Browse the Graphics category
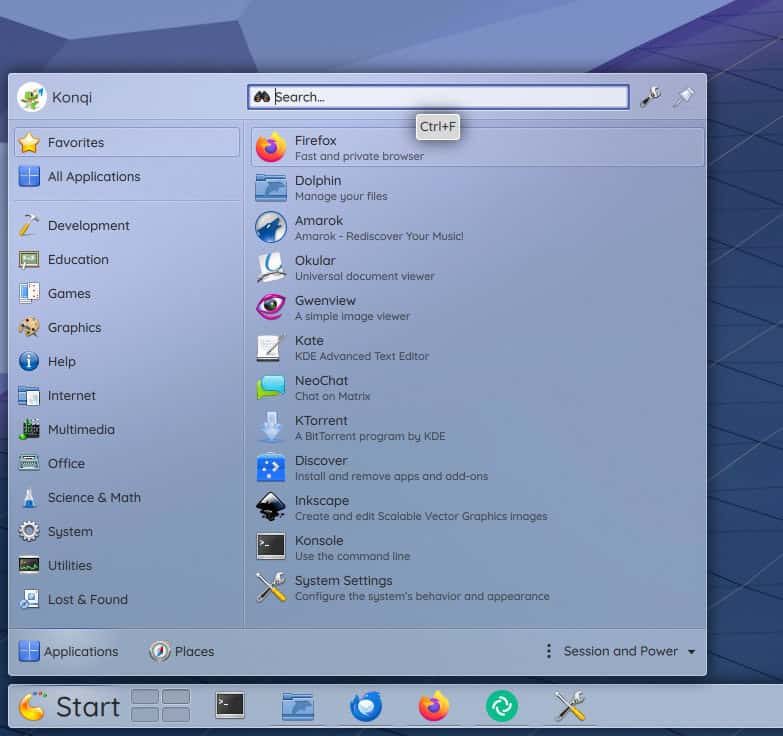 point(127,327)
